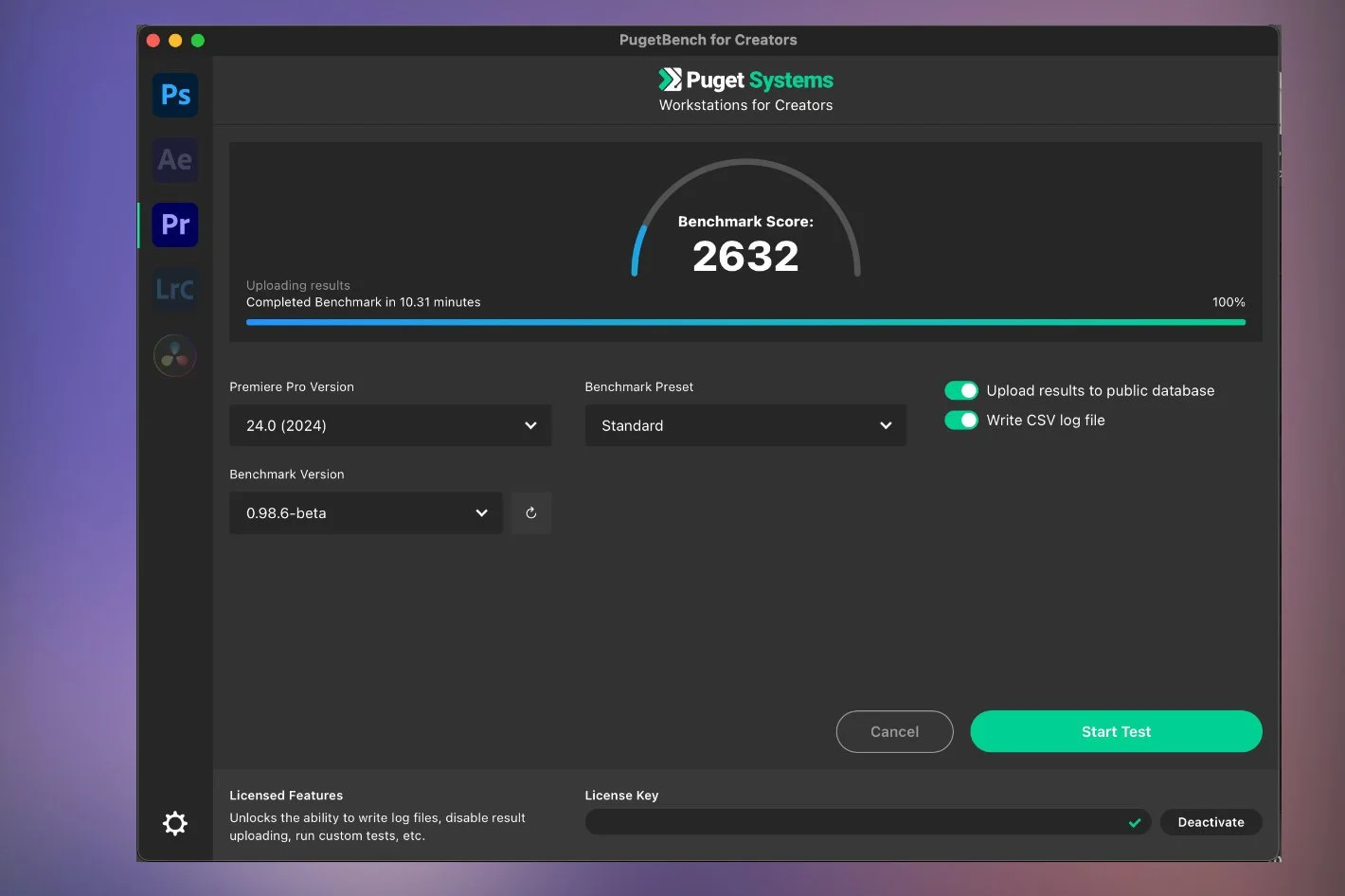
Task: Click the 2632 benchmark score value
Action: [745, 256]
